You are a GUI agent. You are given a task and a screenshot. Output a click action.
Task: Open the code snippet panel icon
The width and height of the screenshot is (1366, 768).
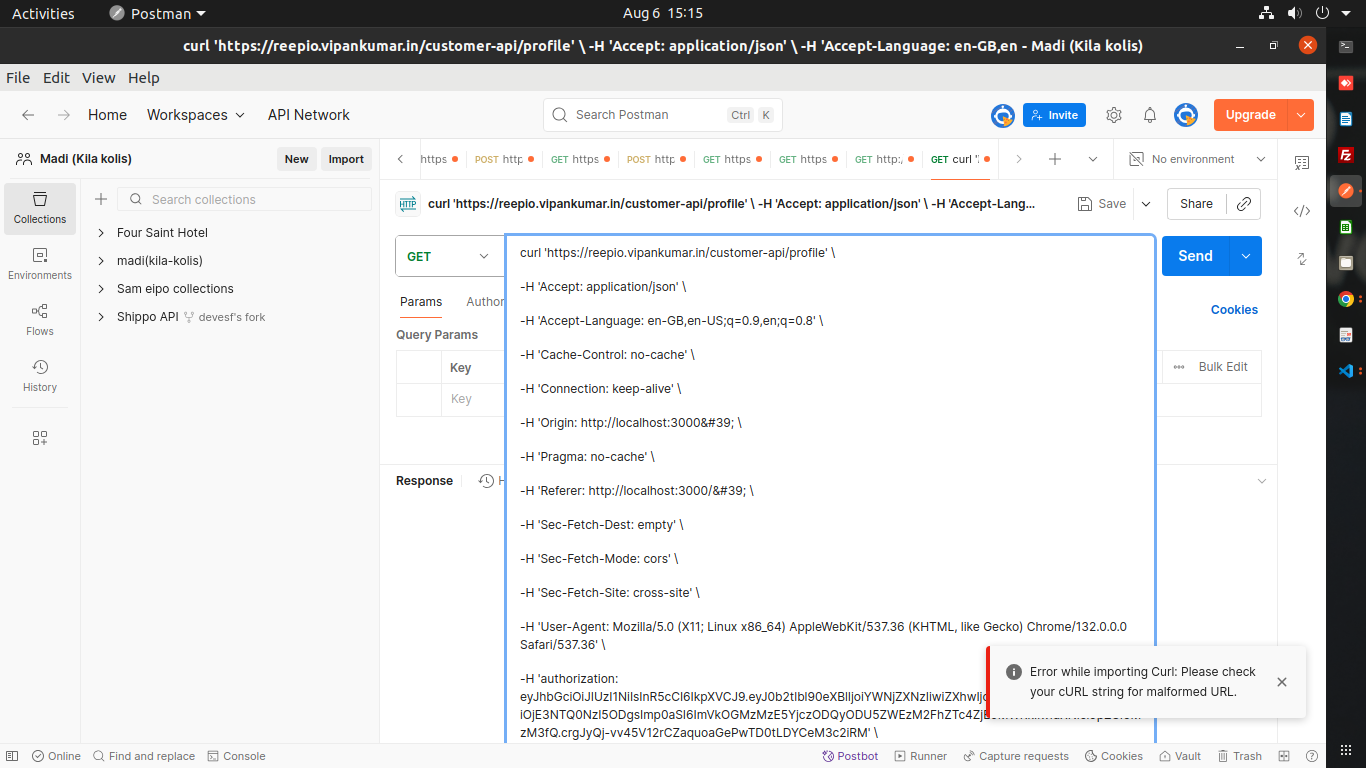click(1301, 211)
